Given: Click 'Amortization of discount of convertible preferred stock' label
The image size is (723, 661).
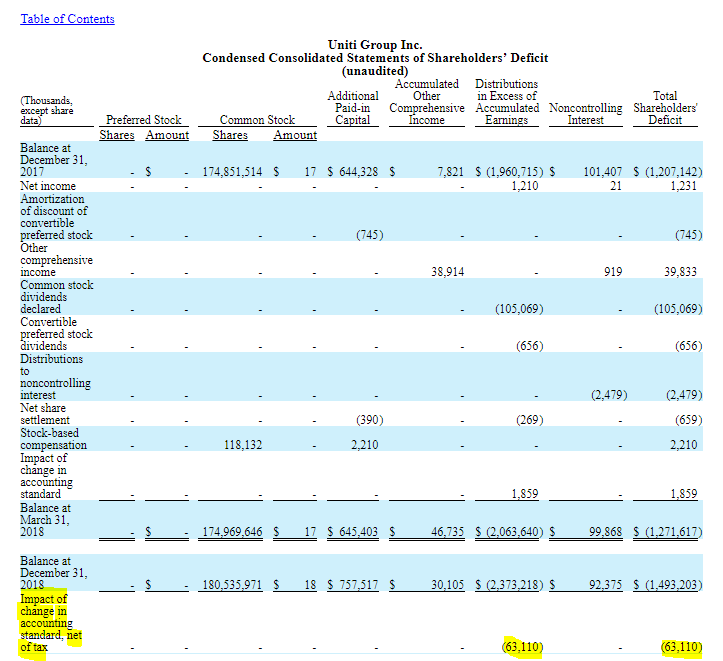Looking at the screenshot, I should [56, 217].
